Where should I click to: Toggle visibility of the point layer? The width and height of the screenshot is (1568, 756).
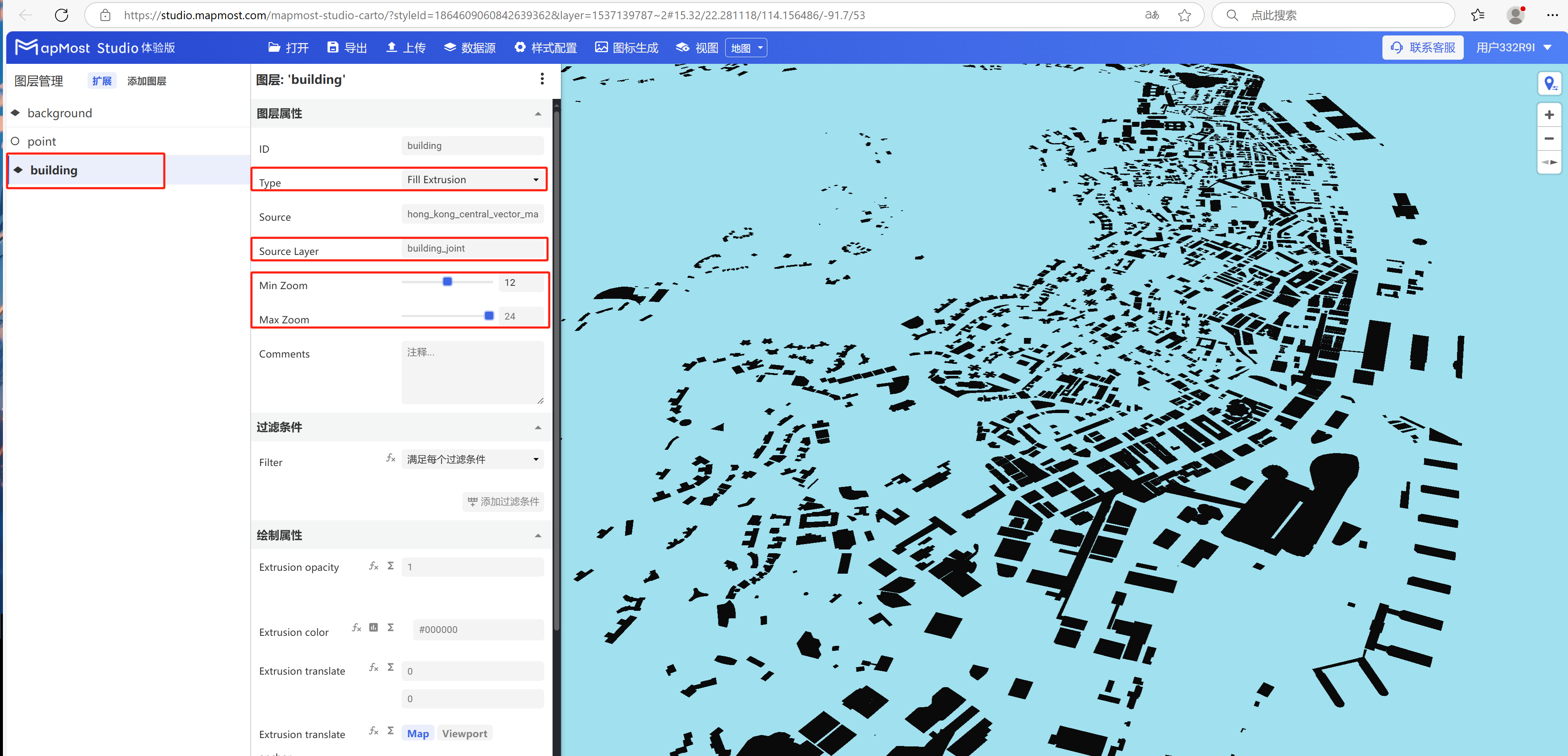click(15, 141)
